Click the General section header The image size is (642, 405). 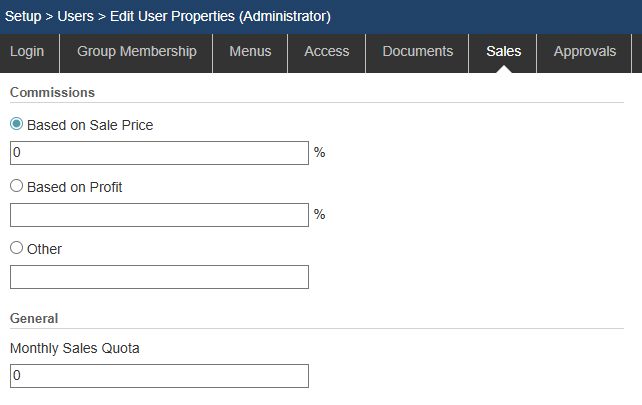(34, 318)
